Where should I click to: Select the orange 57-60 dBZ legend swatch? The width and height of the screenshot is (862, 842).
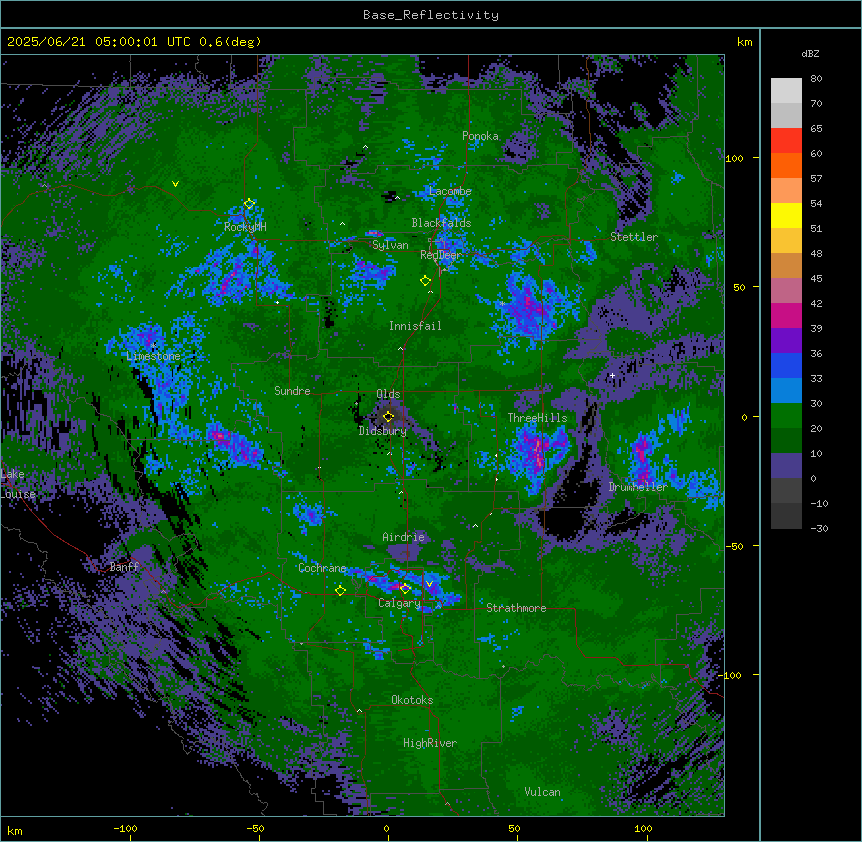pos(786,166)
